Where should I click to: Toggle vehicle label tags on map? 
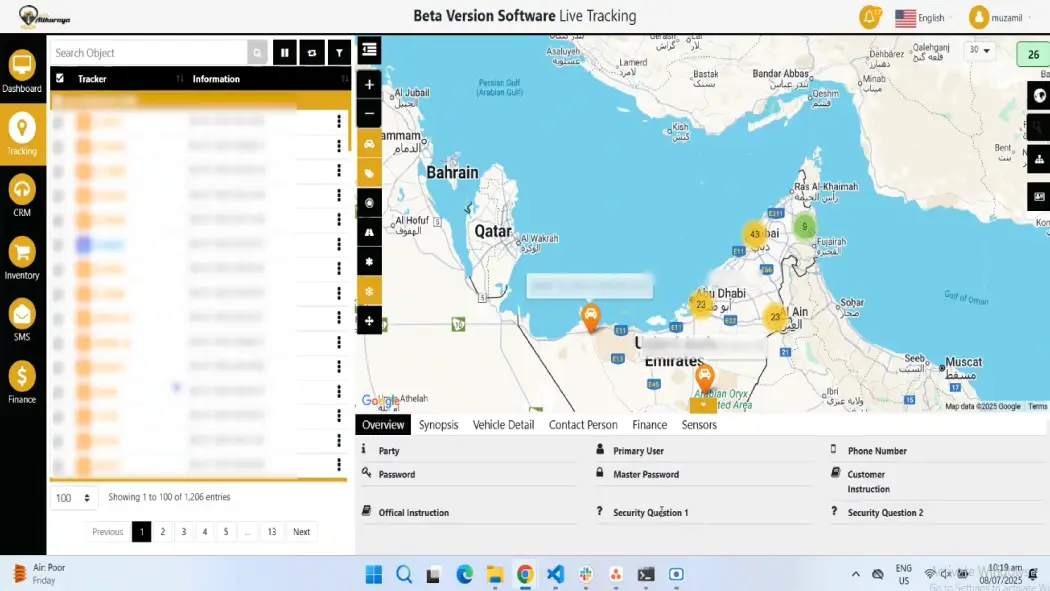[x=369, y=173]
